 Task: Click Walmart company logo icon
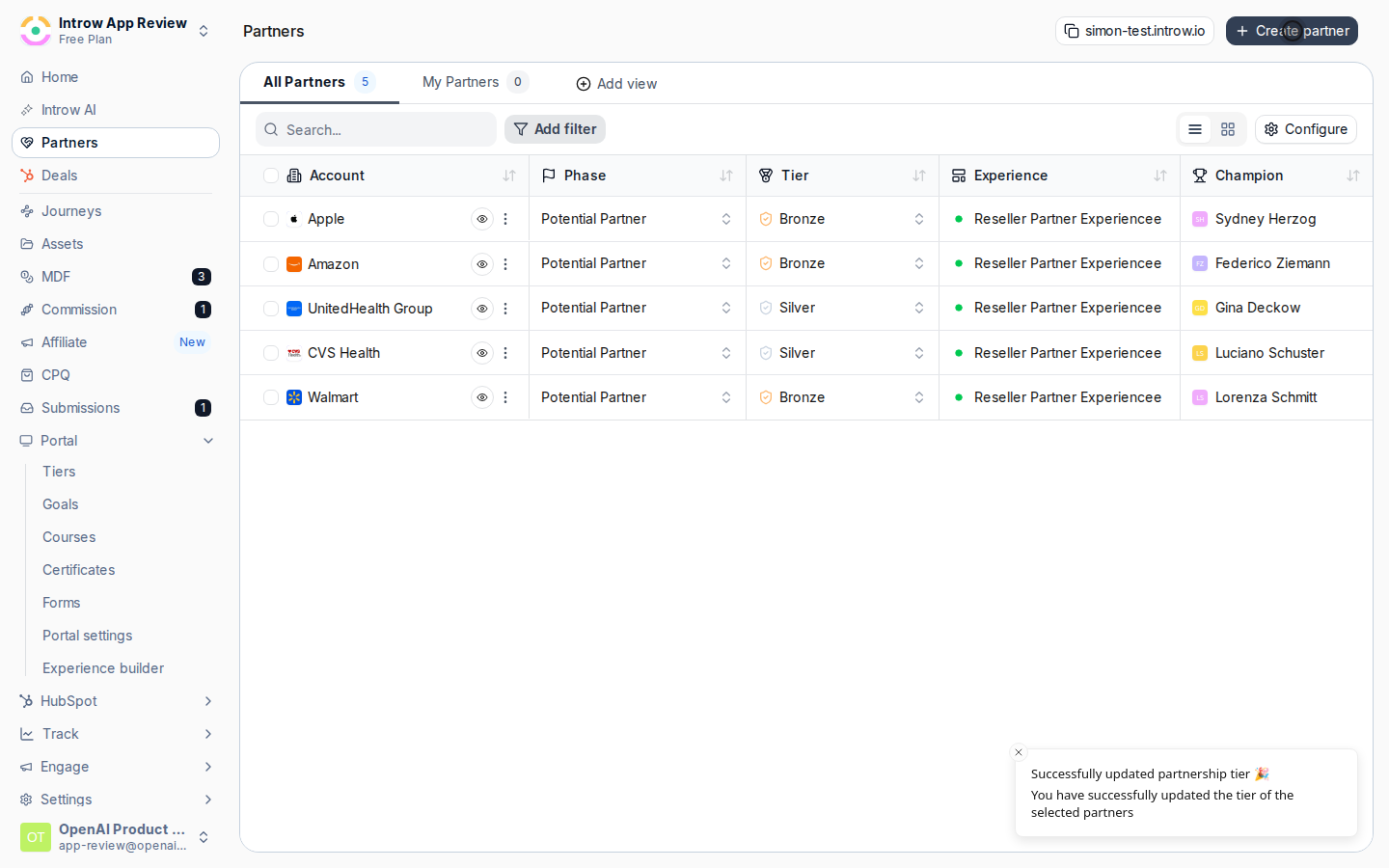pos(294,397)
